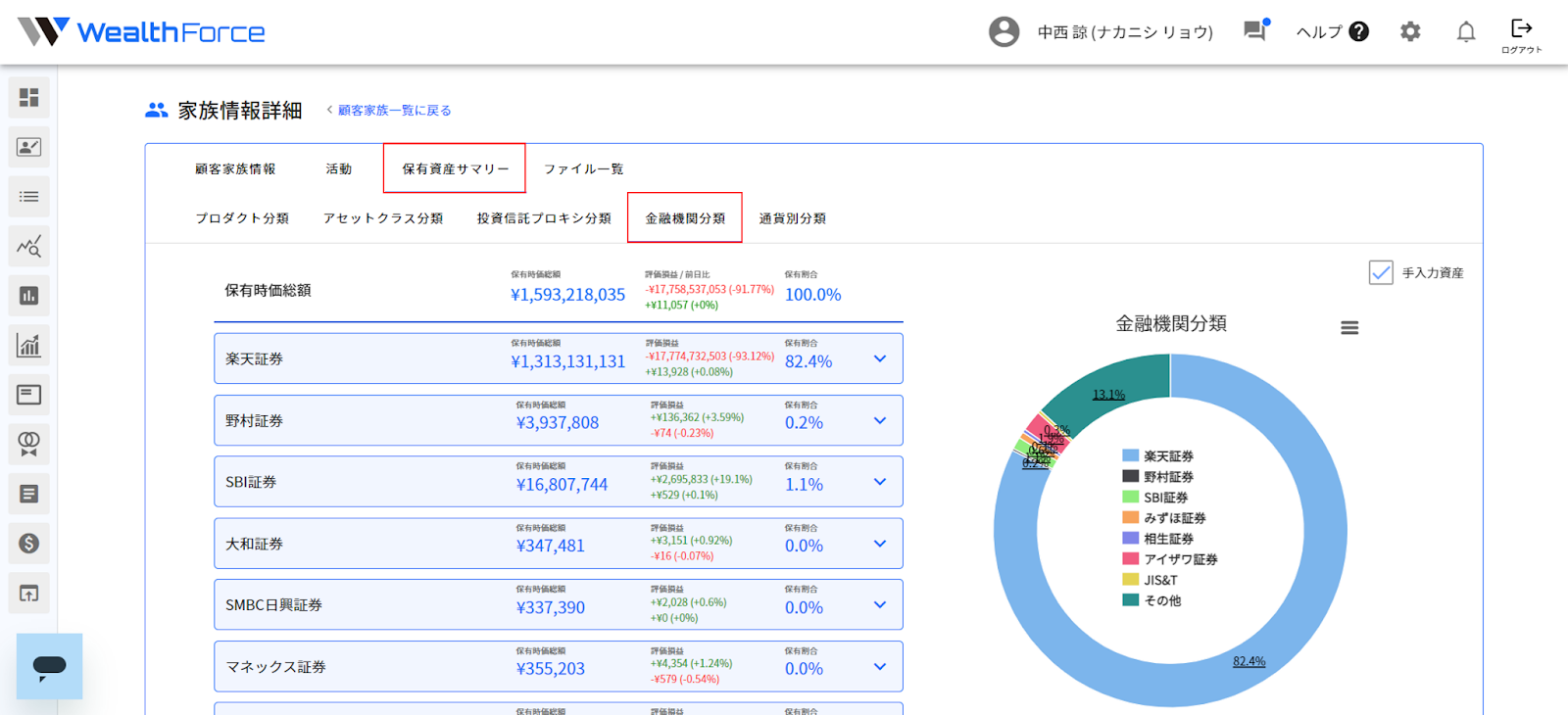Viewport: 1568px width, 715px height.
Task: Open the overlapping circles ribbon icon in the sidebar
Action: tap(29, 445)
